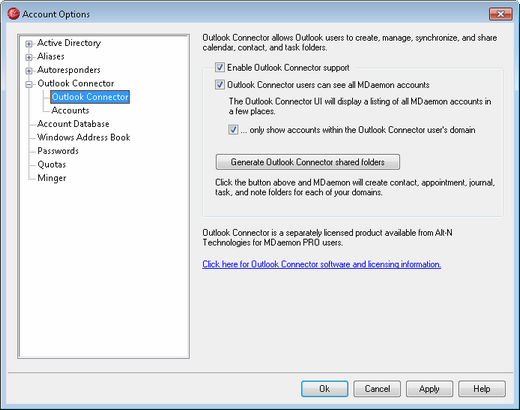520x410 pixels.
Task: Open Outlook Connector software and licensing link
Action: pos(322,264)
